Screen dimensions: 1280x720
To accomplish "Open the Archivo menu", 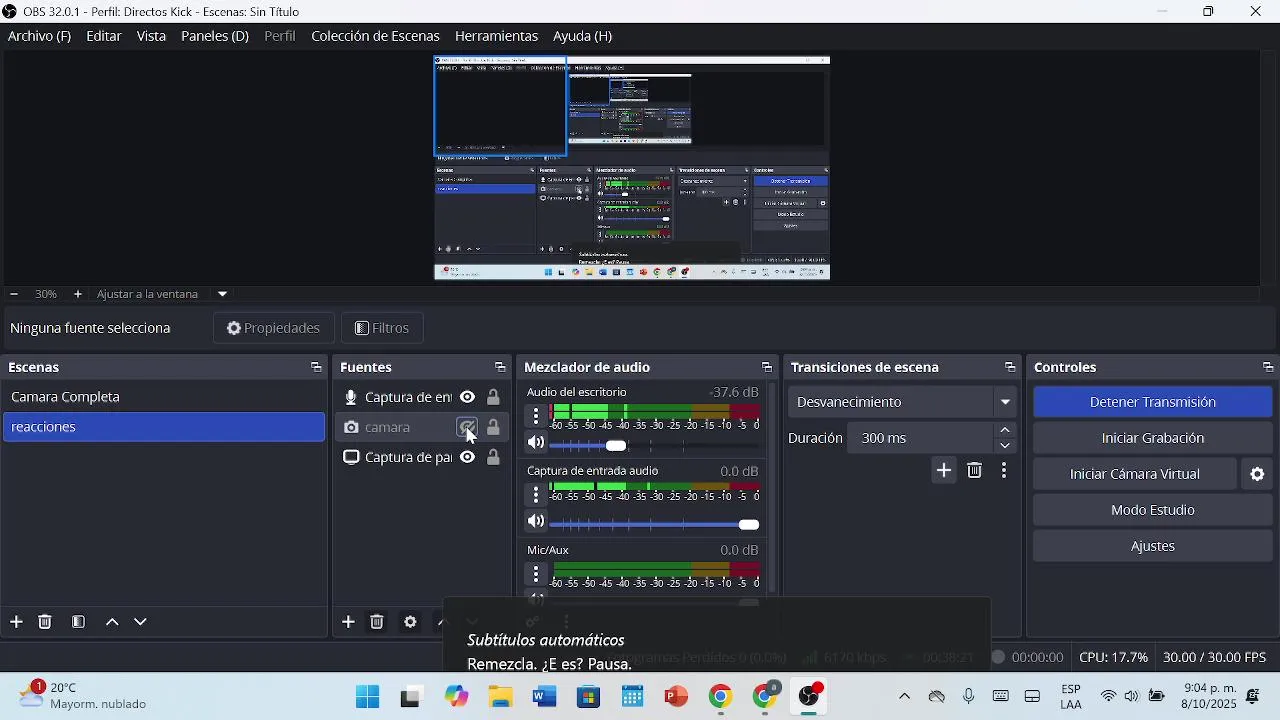I will point(39,36).
